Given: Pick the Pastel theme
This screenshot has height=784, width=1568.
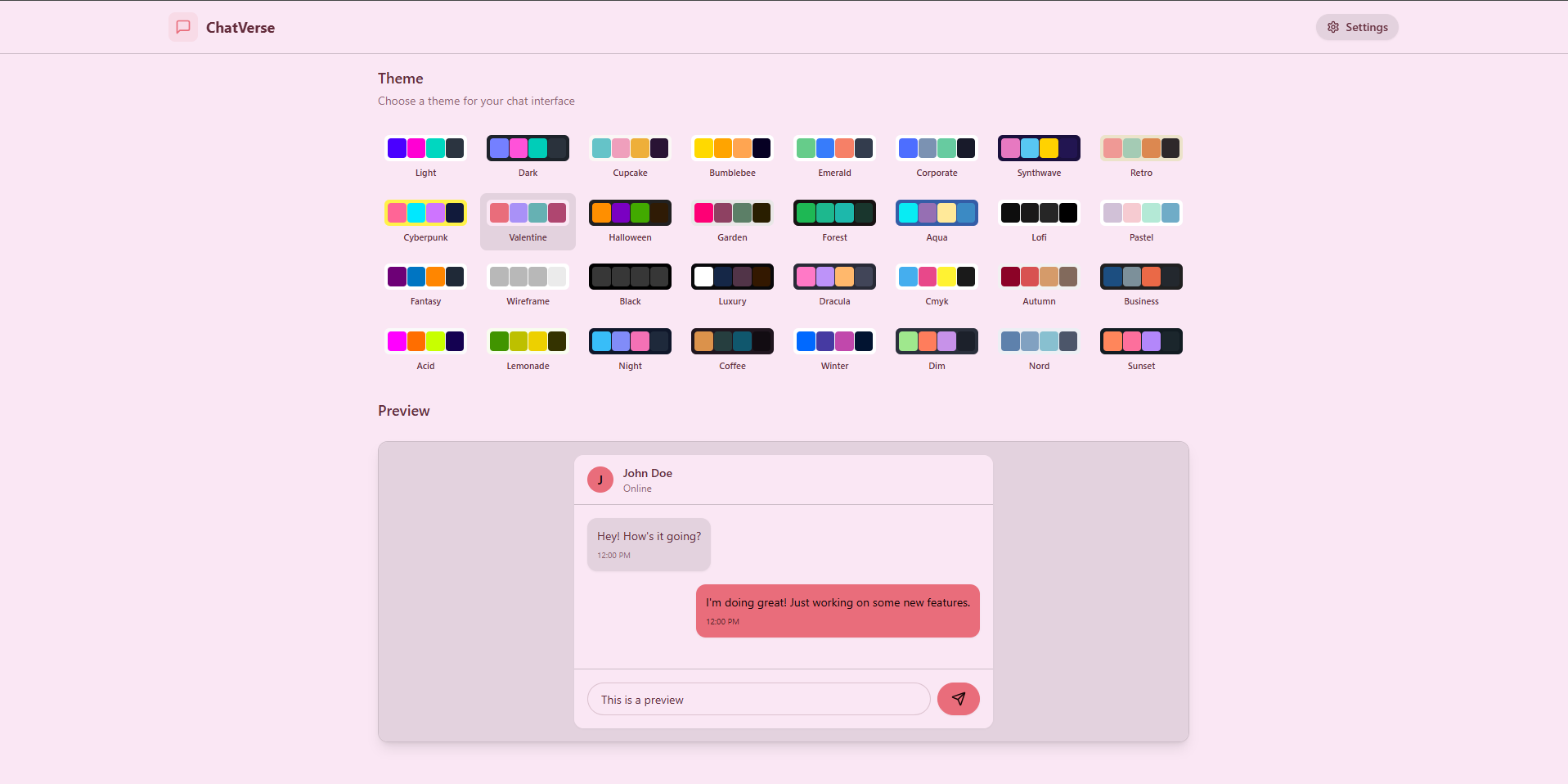Looking at the screenshot, I should (1141, 222).
